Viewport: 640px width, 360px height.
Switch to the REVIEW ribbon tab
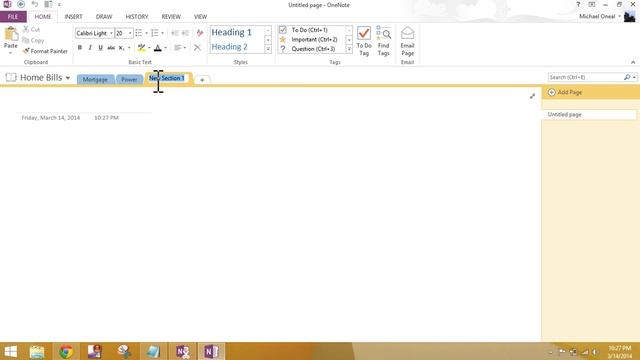point(171,17)
